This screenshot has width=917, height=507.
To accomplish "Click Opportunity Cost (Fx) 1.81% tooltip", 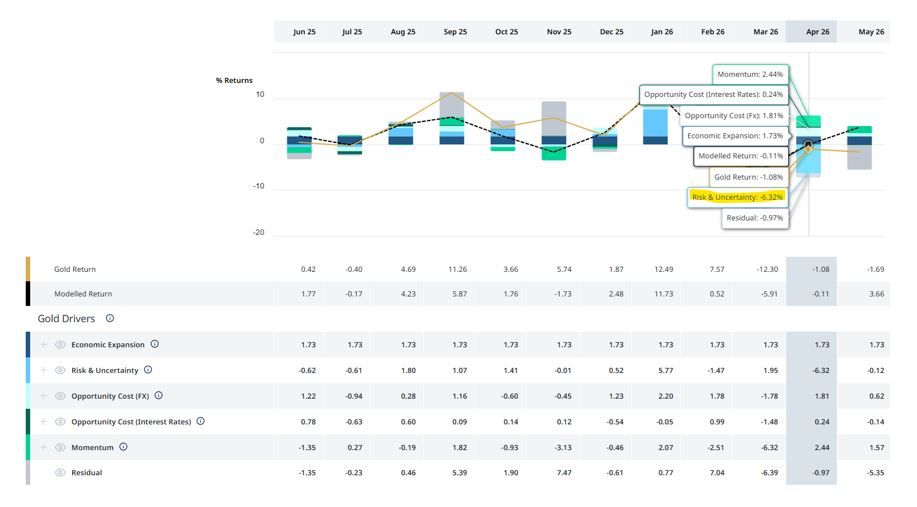I will (x=733, y=116).
